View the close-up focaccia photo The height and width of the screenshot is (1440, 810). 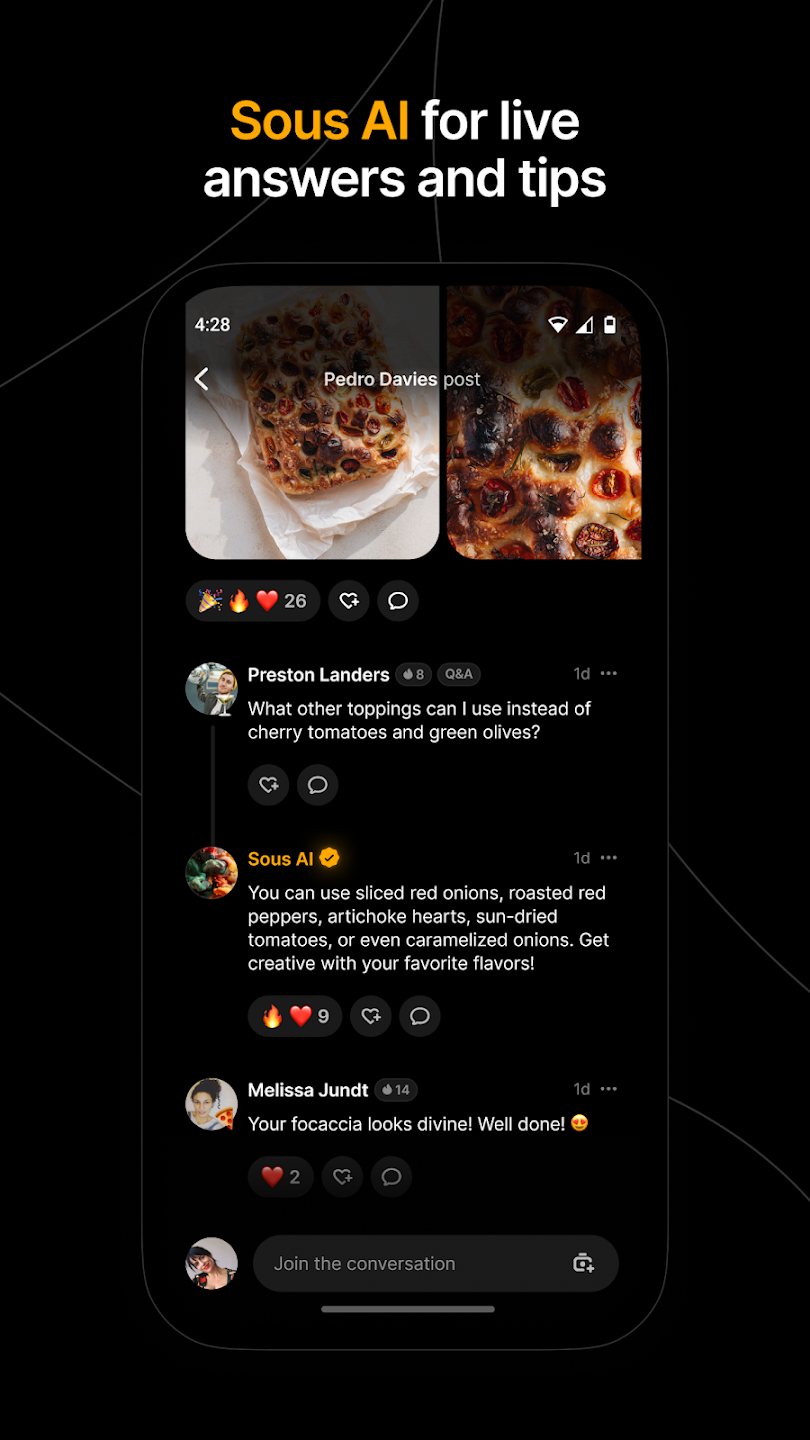pos(545,422)
